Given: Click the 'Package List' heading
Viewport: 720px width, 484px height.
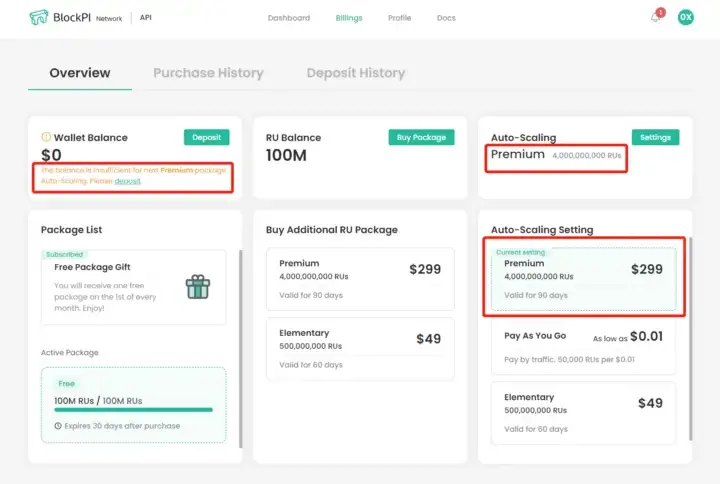Looking at the screenshot, I should pos(72,230).
